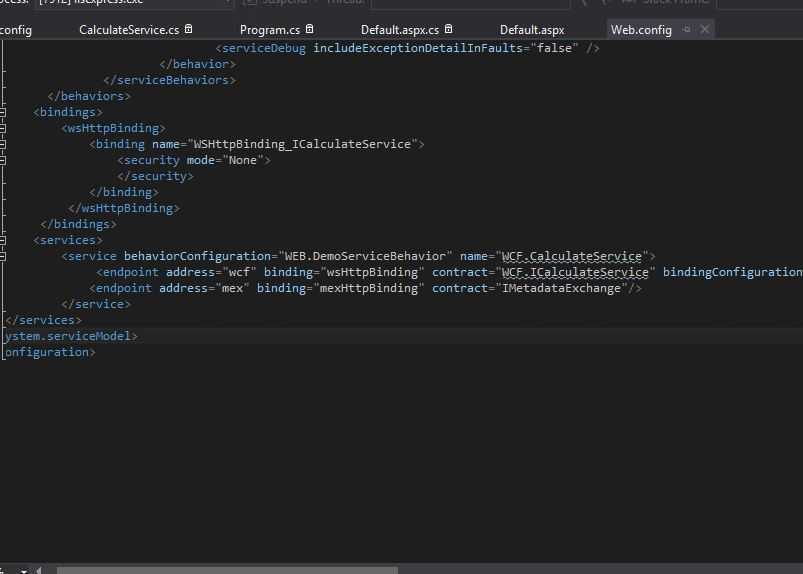Viewport: 803px width, 574px height.
Task: Collapse the services element
Action: click(3, 240)
